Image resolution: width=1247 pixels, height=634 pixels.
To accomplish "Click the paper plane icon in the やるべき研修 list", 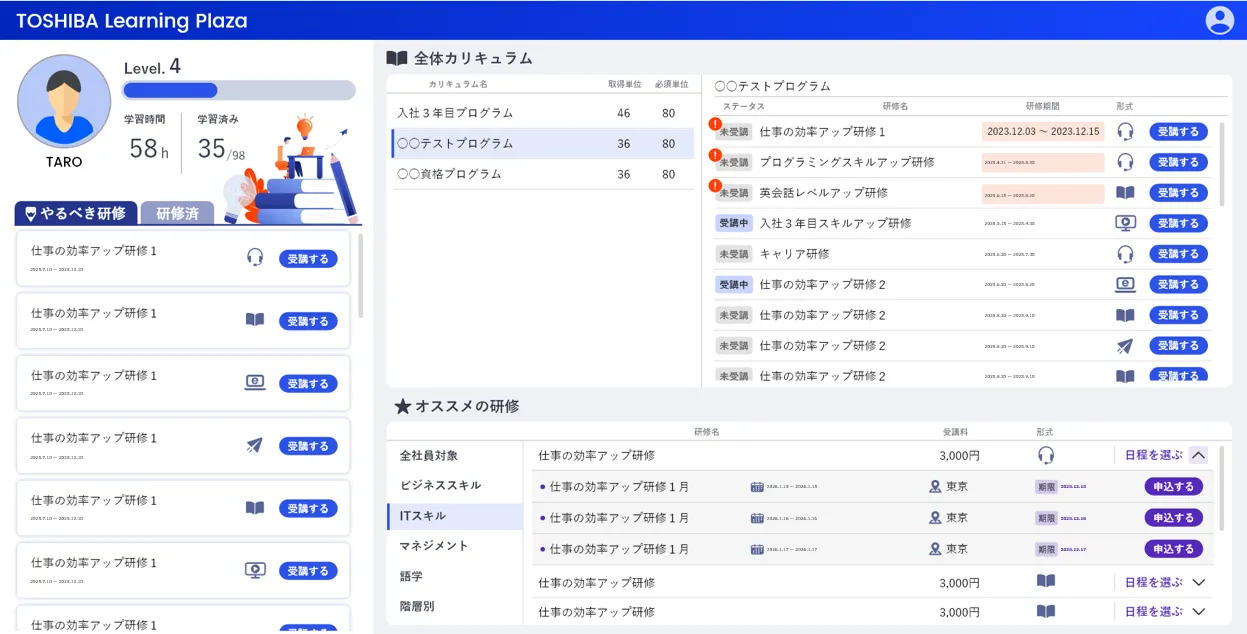I will coord(255,445).
